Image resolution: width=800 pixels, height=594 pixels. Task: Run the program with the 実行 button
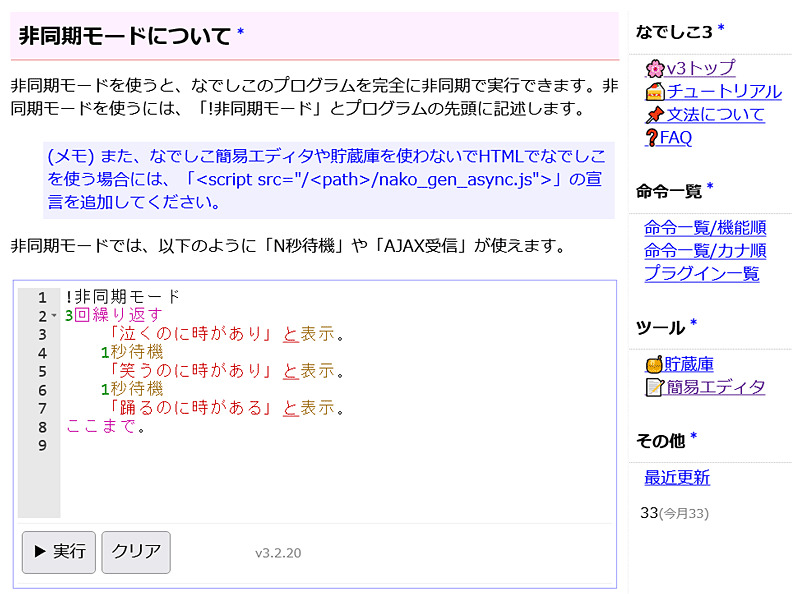(58, 551)
